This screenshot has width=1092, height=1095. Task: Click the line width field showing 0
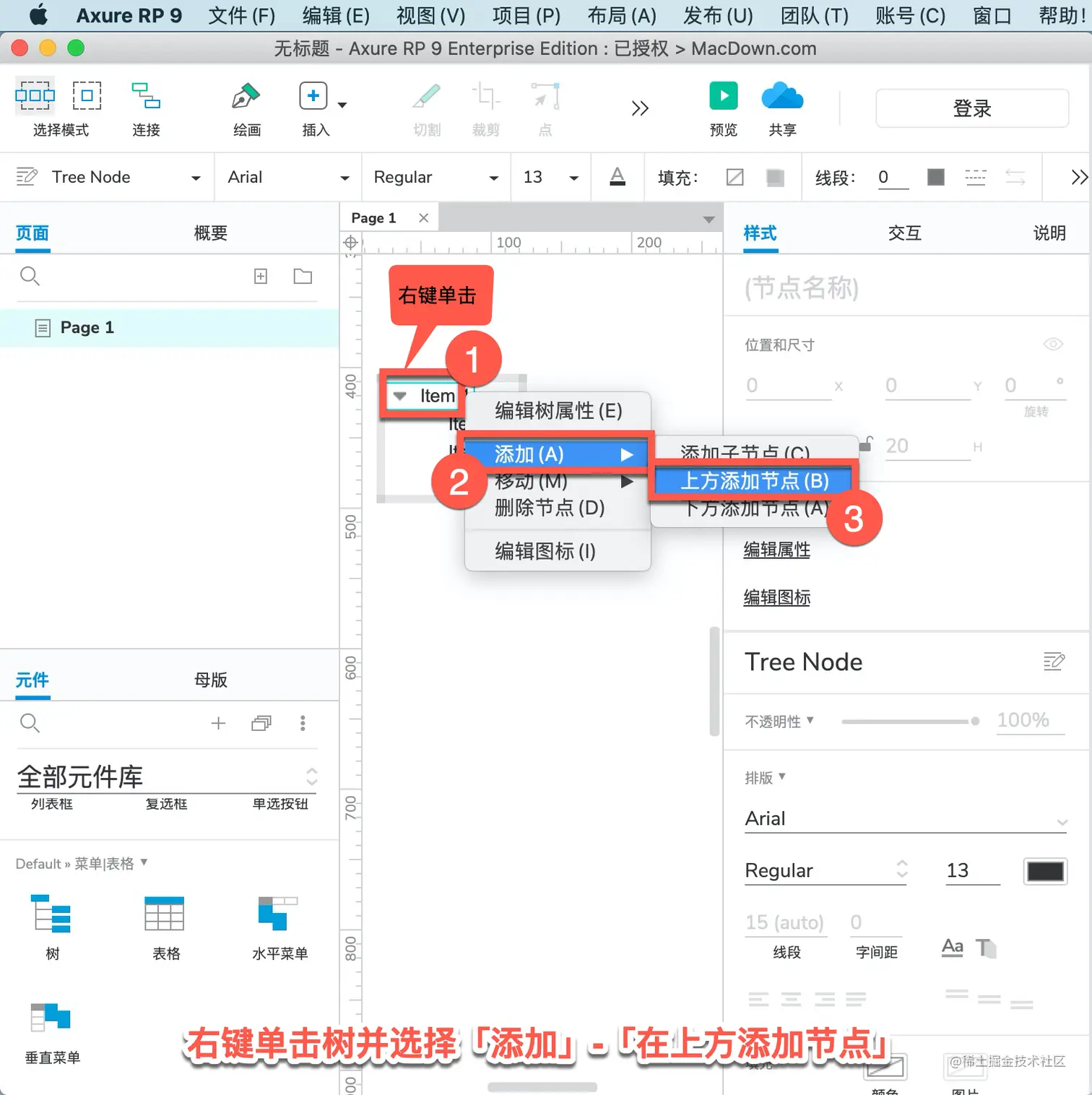point(893,177)
